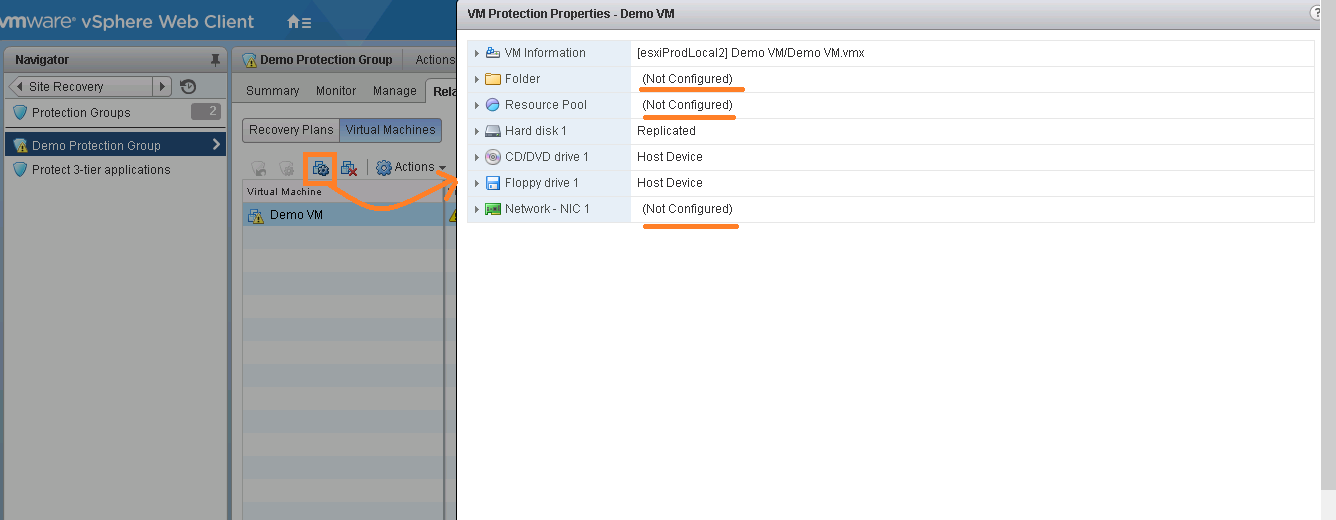
Task: Switch to the Related Objects tab
Action: 442,91
